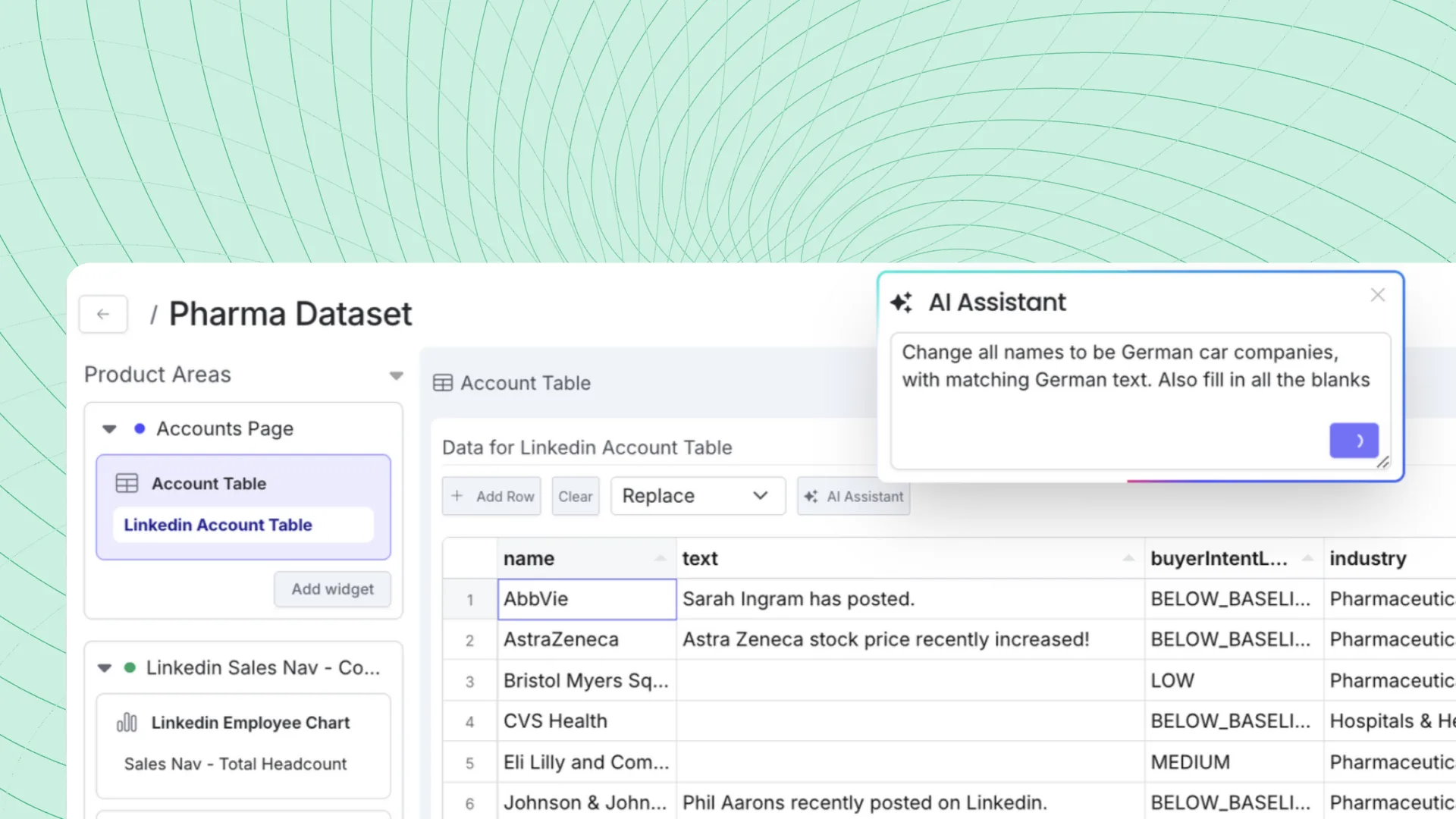Collapse the Accounts Page tree group
The image size is (1456, 819).
pyautogui.click(x=109, y=429)
